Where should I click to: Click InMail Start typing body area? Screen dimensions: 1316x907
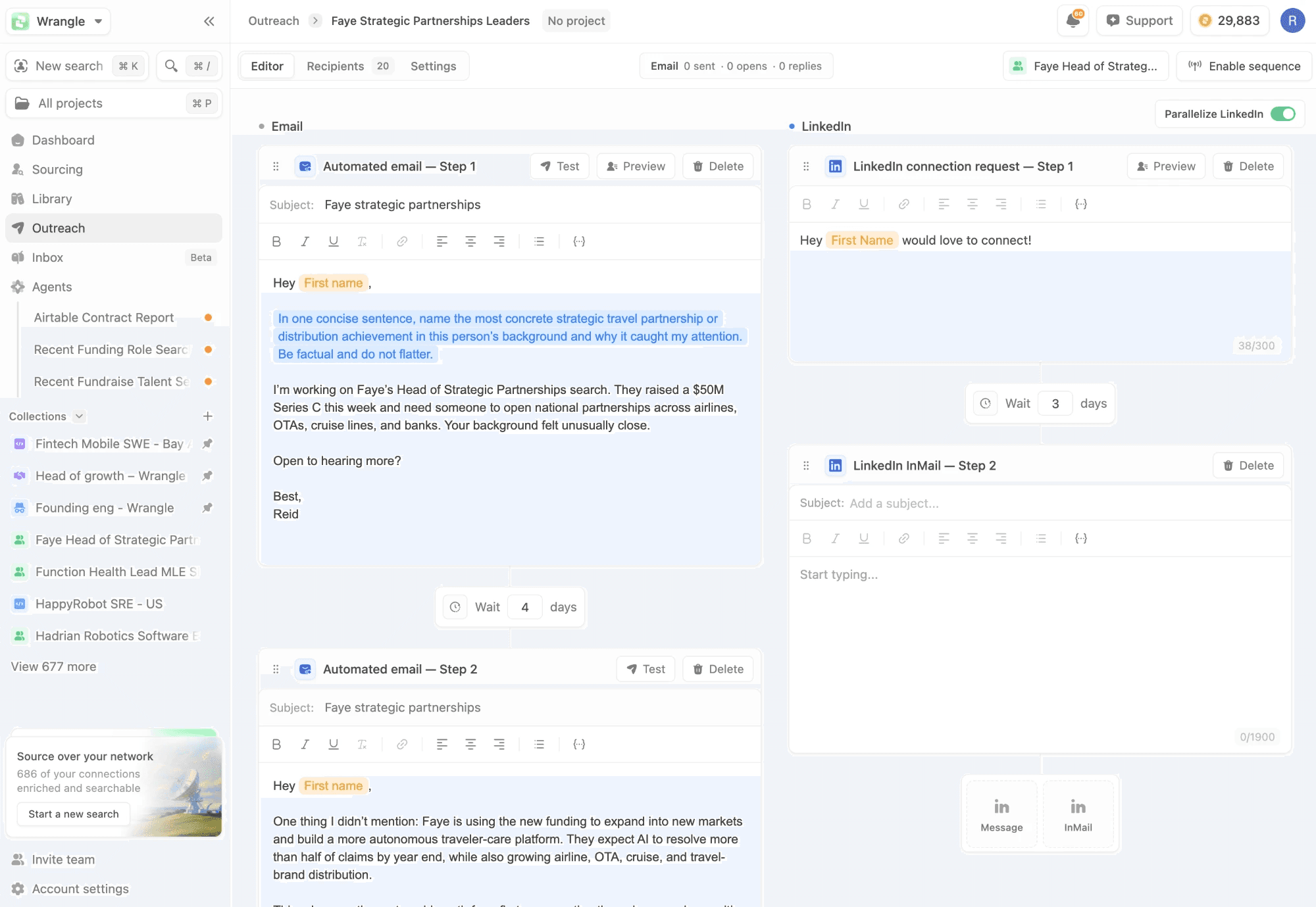coord(1040,645)
